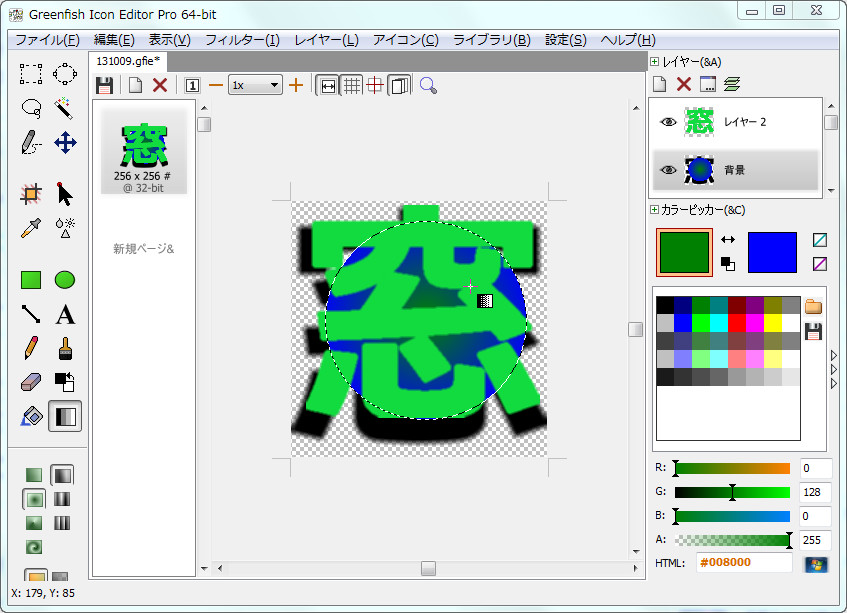Toggle visibility of 背景 layer
Viewport: 847px width, 613px height.
pyautogui.click(x=668, y=170)
